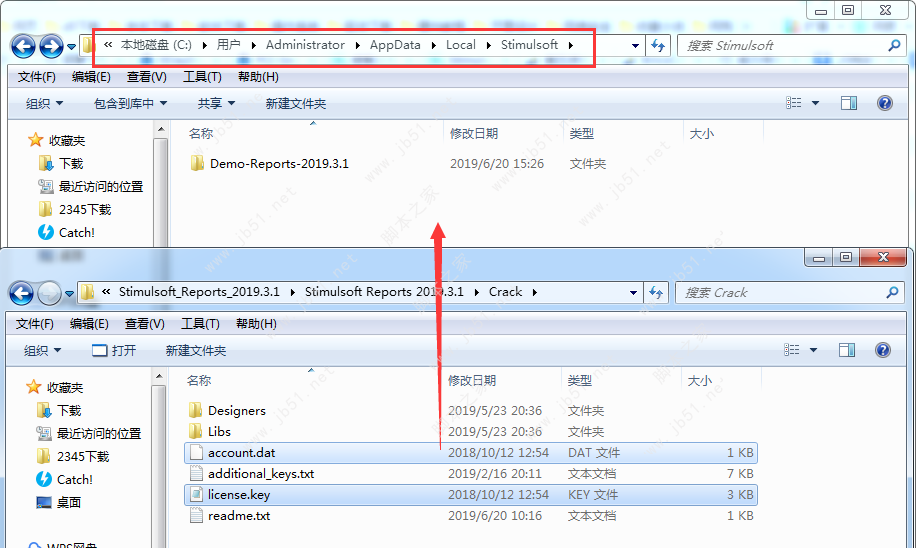The height and width of the screenshot is (548, 916).
Task: Select the readme.txt file icon
Action: pos(196,515)
